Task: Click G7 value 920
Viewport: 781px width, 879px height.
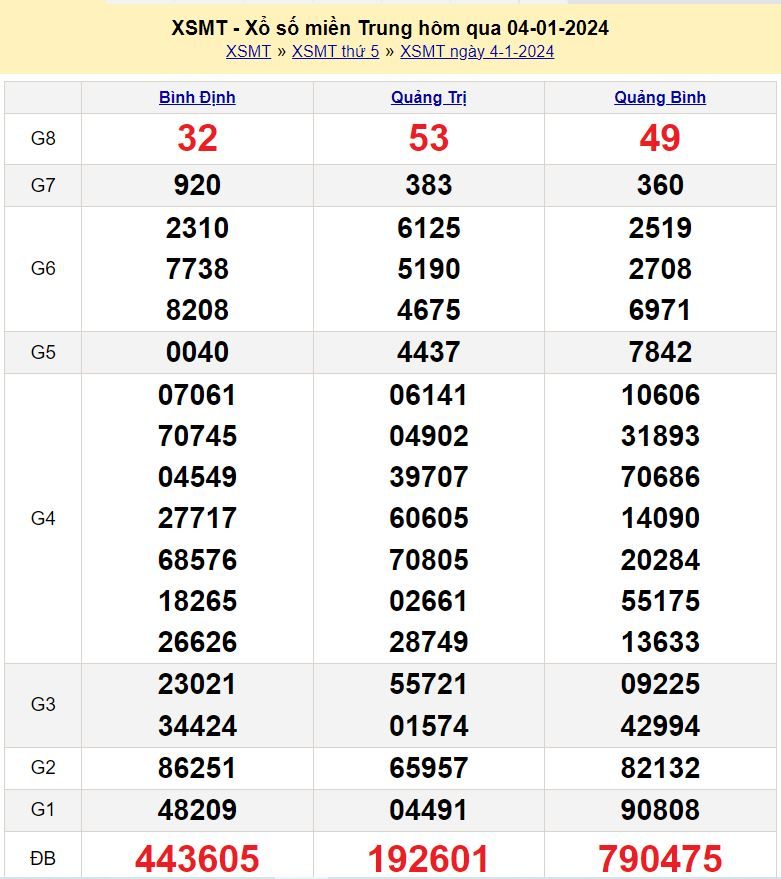Action: pos(197,185)
